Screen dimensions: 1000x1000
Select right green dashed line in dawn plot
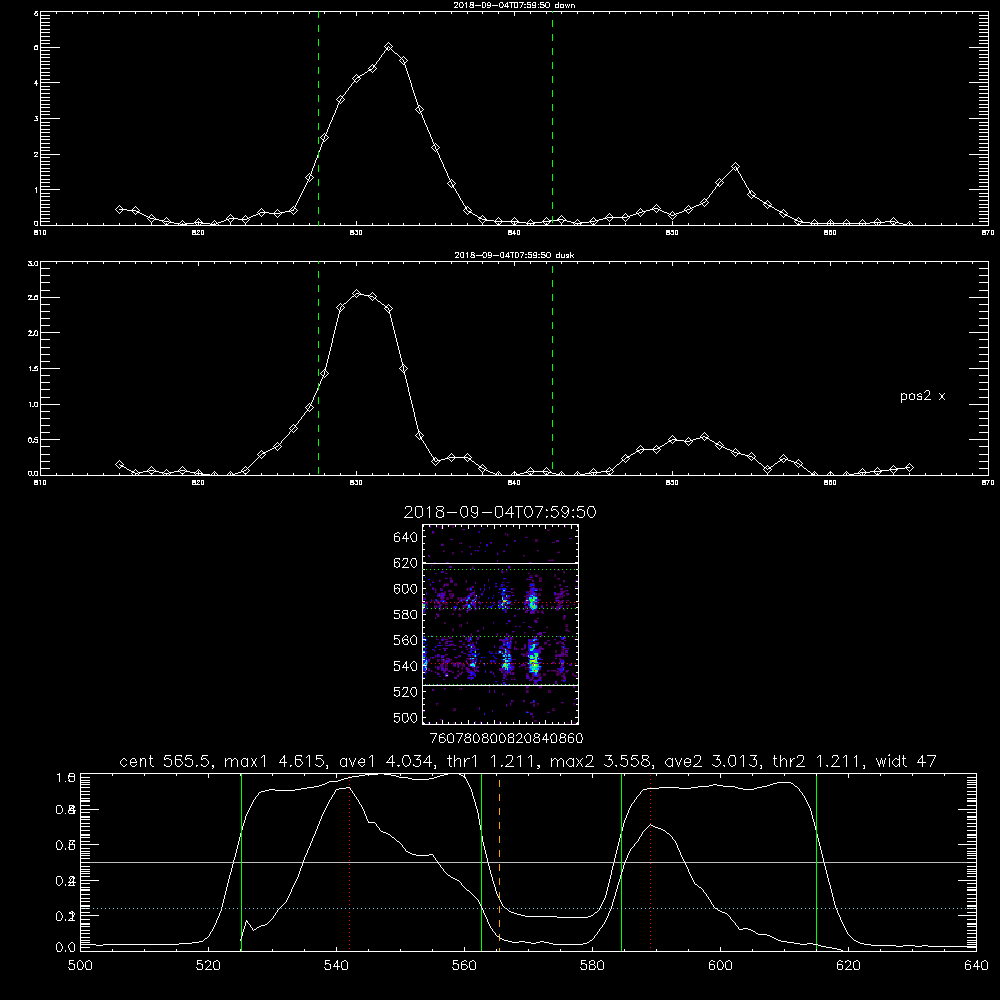tap(552, 118)
